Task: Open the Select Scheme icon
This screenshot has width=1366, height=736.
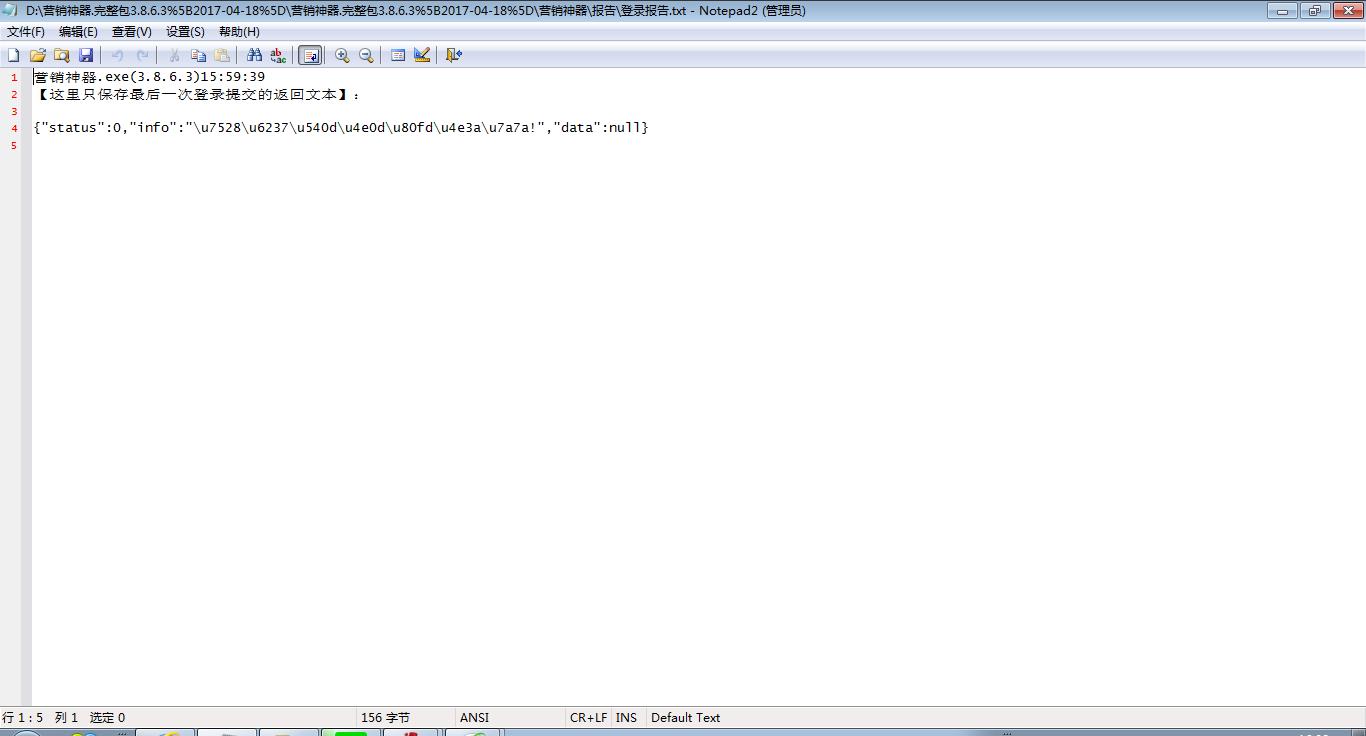Action: click(398, 55)
